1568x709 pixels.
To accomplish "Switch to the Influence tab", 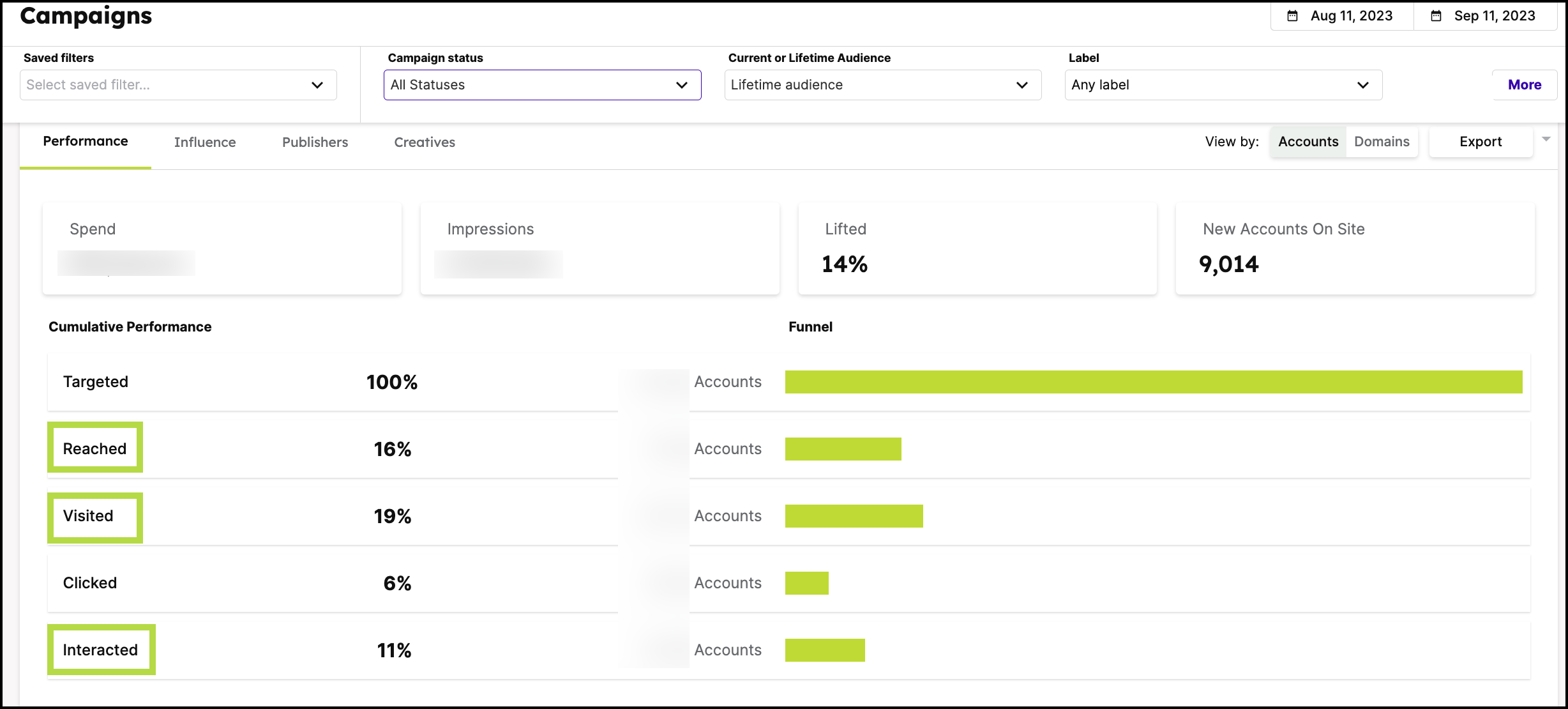I will point(205,142).
